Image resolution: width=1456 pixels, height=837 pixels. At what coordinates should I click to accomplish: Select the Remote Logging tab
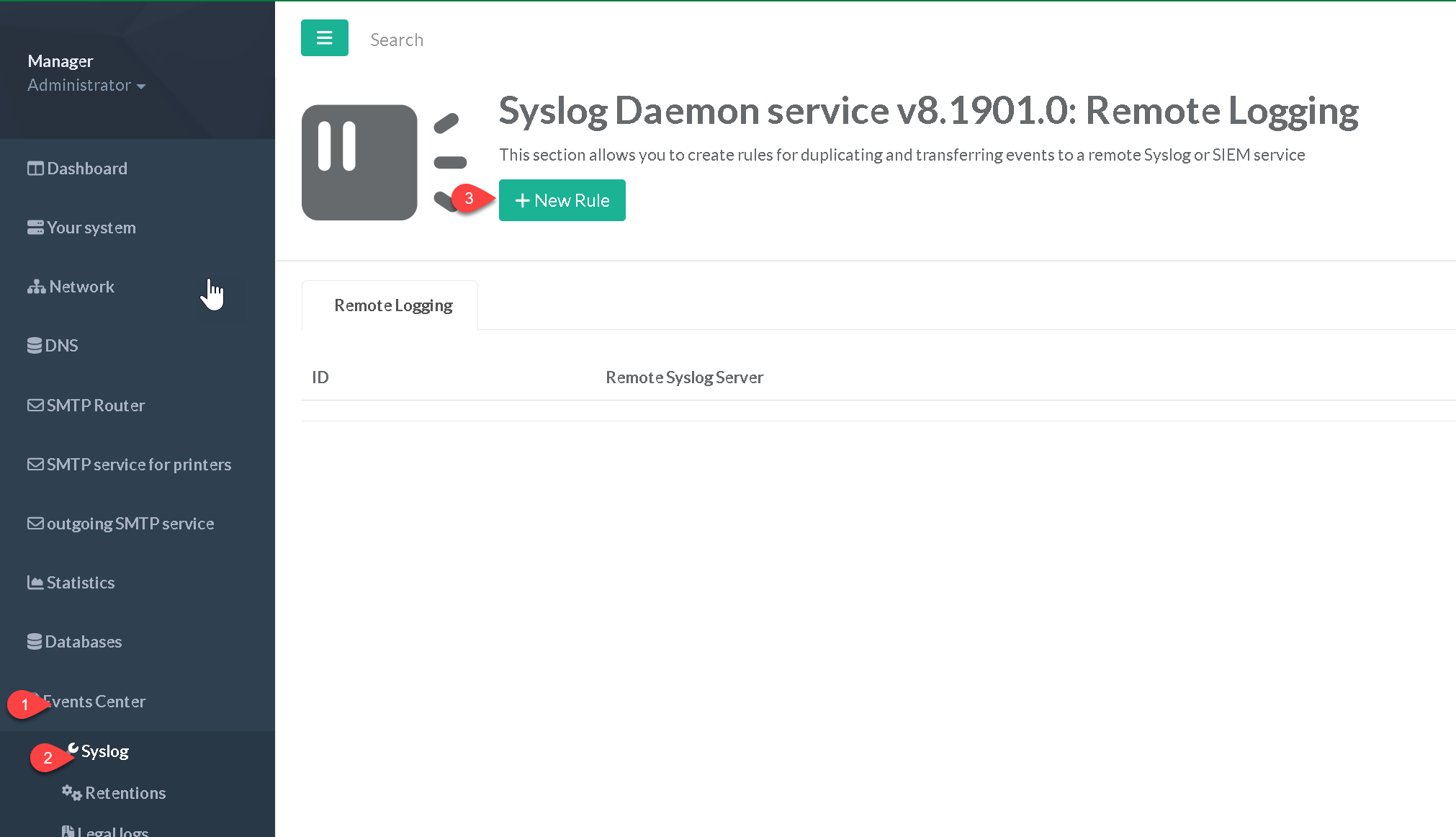pyautogui.click(x=392, y=305)
